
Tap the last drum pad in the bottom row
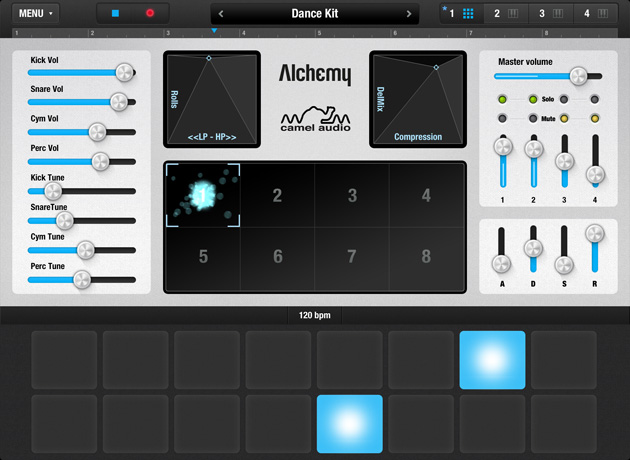[564, 424]
